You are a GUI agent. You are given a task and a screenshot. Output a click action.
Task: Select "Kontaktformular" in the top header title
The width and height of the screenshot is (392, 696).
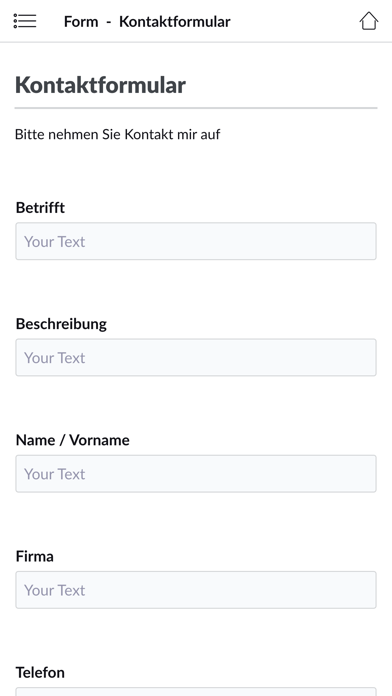(x=175, y=21)
